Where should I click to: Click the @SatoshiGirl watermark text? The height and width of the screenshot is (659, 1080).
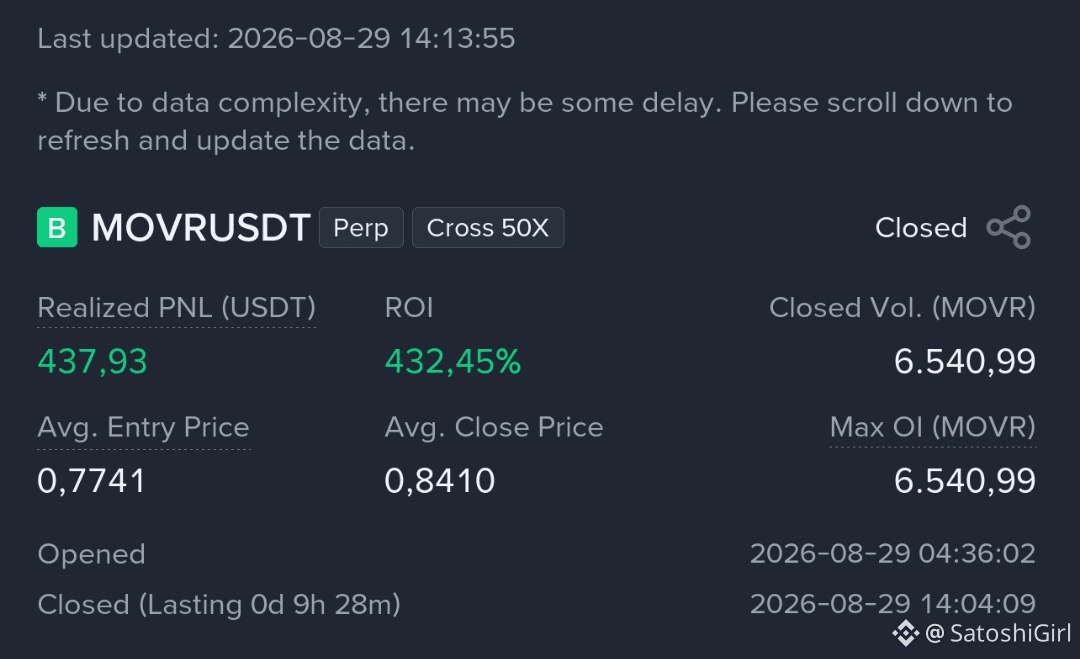pos(998,633)
